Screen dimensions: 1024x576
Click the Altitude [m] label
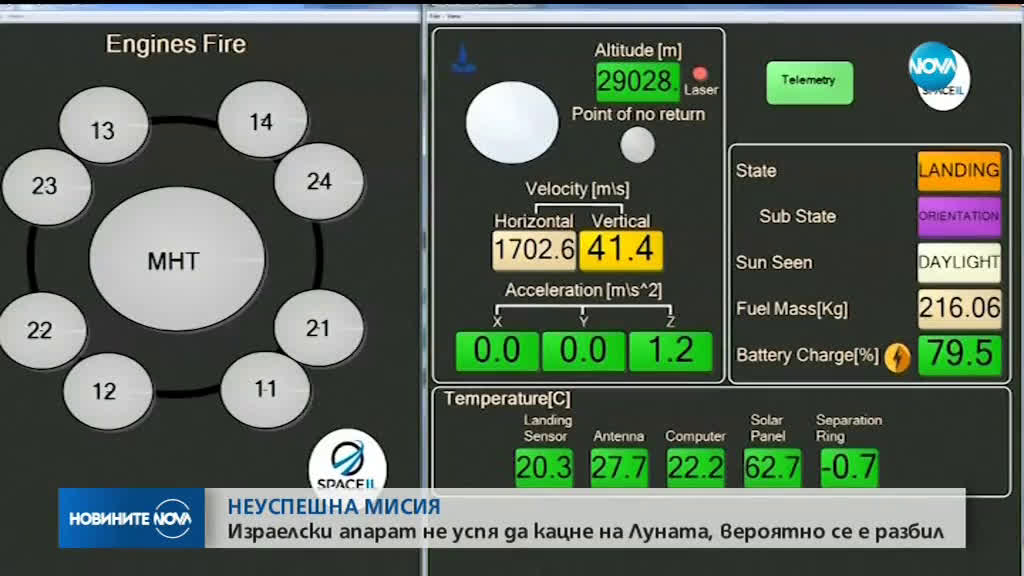point(637,50)
